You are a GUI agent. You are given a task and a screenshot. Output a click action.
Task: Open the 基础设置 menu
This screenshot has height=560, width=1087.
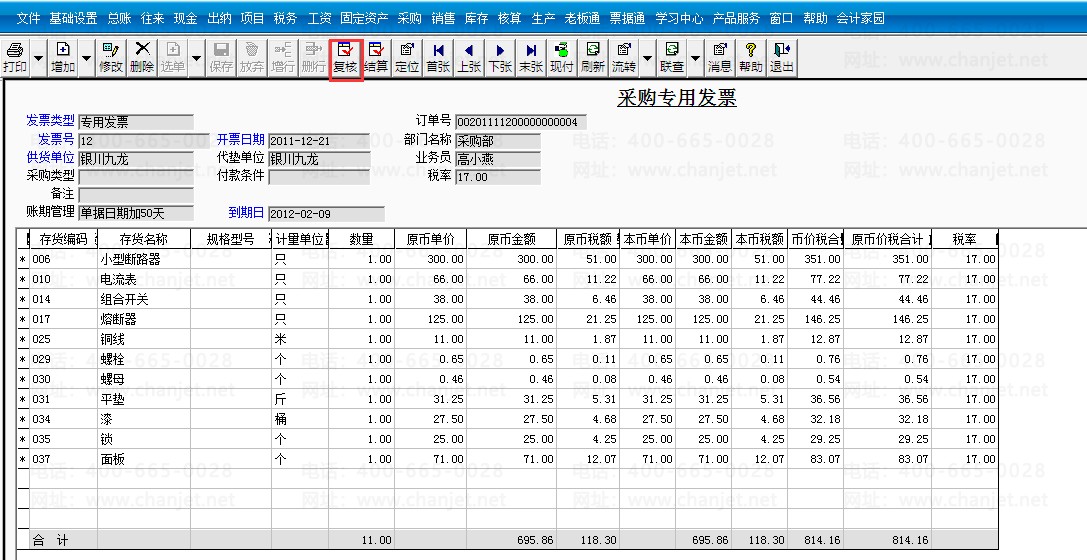(x=73, y=19)
